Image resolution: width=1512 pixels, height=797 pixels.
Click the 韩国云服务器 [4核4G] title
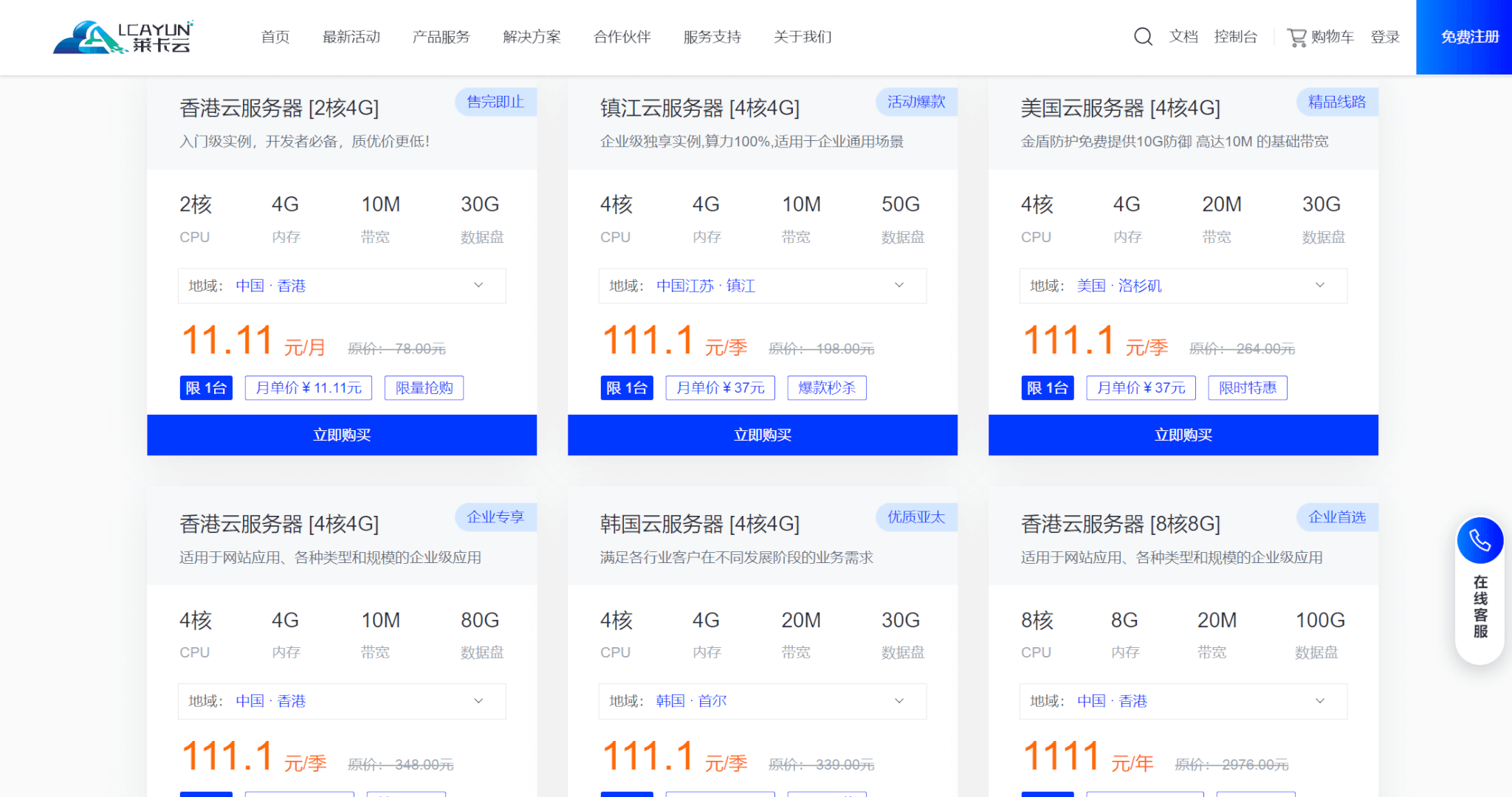click(700, 524)
